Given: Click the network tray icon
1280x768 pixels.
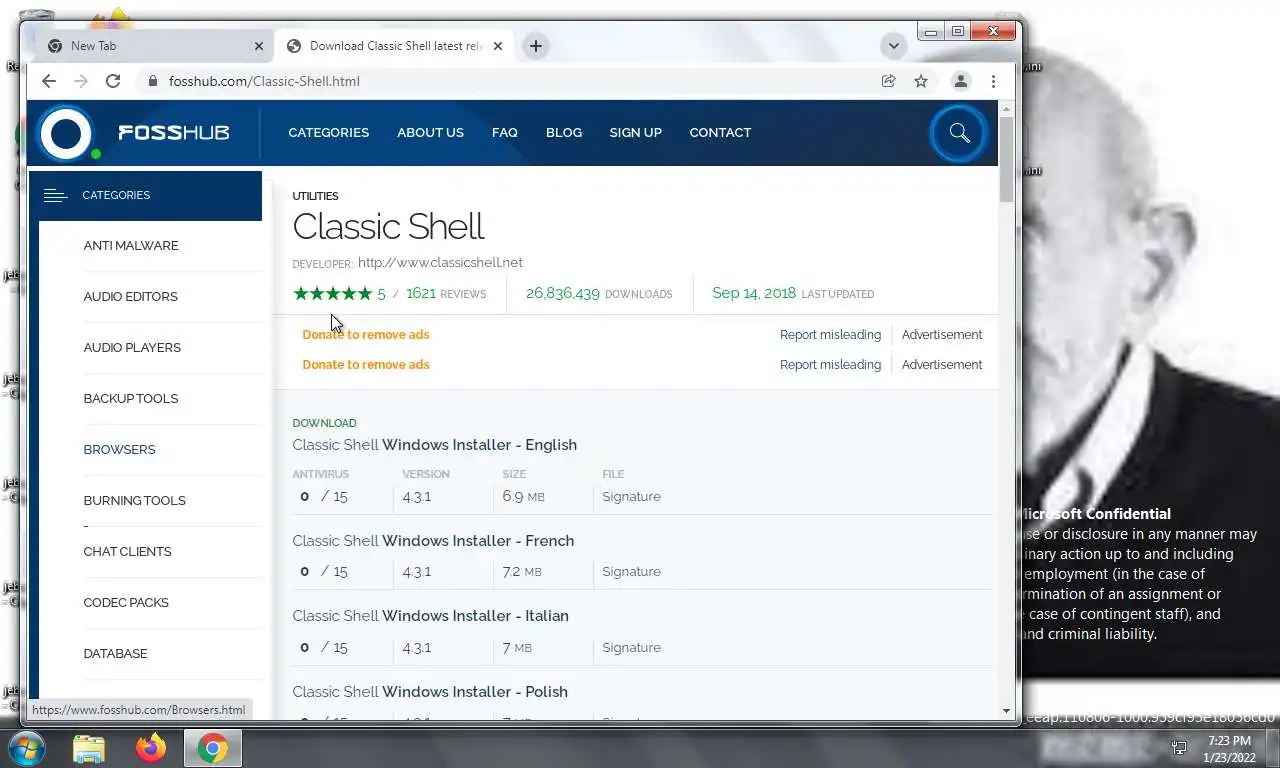Looking at the screenshot, I should 1179,748.
